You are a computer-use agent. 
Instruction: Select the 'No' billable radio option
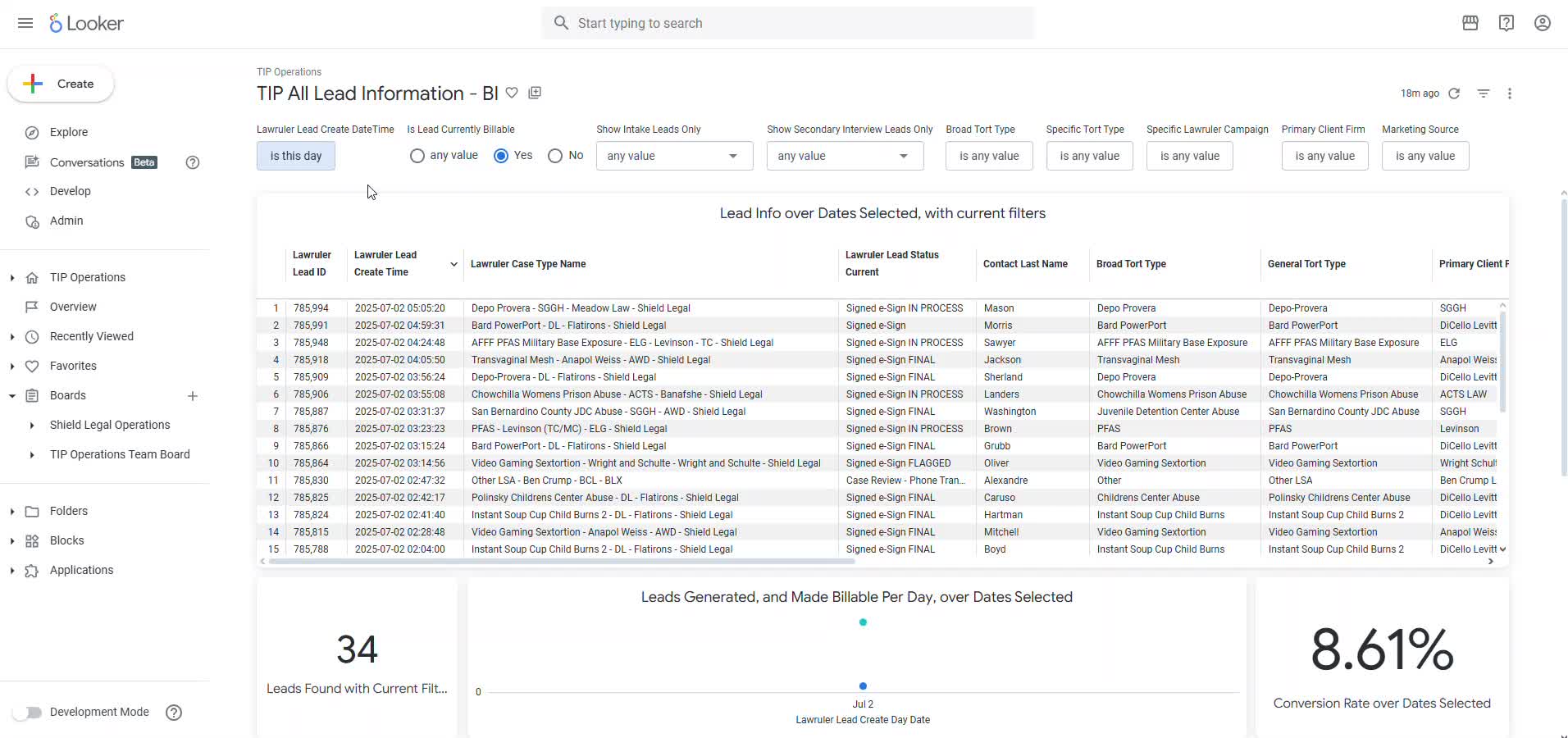click(x=555, y=156)
